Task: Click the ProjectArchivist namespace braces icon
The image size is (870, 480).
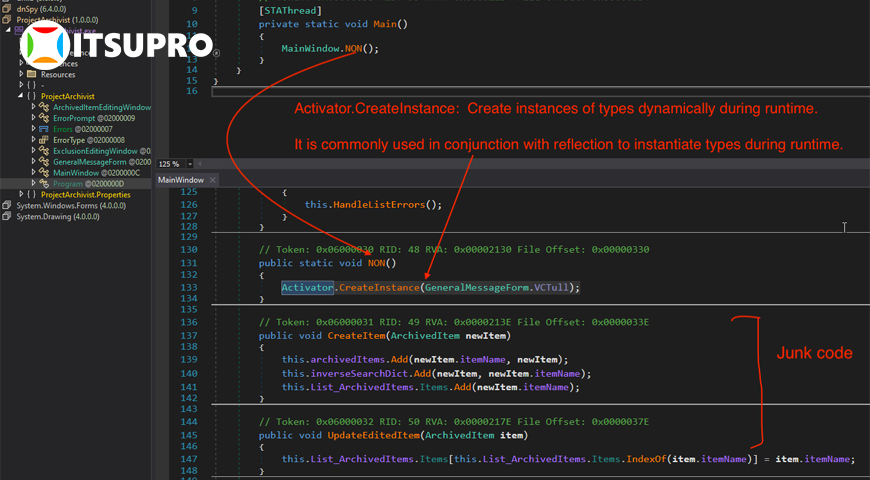Action: [x=31, y=96]
